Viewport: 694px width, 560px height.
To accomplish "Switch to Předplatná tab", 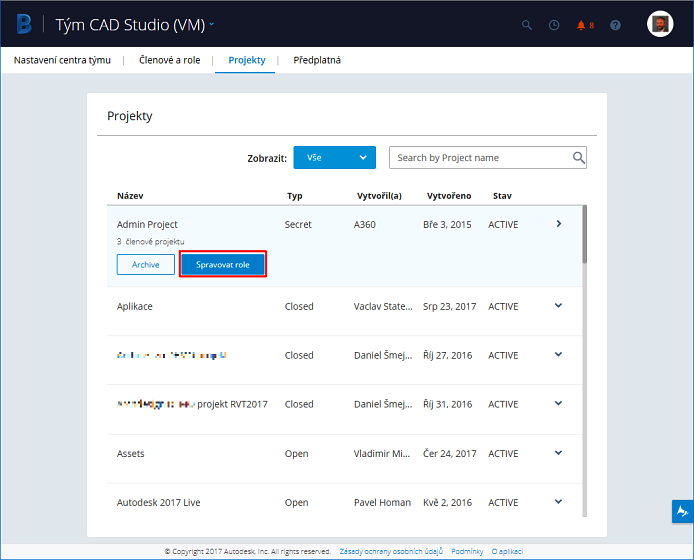I will (x=317, y=60).
